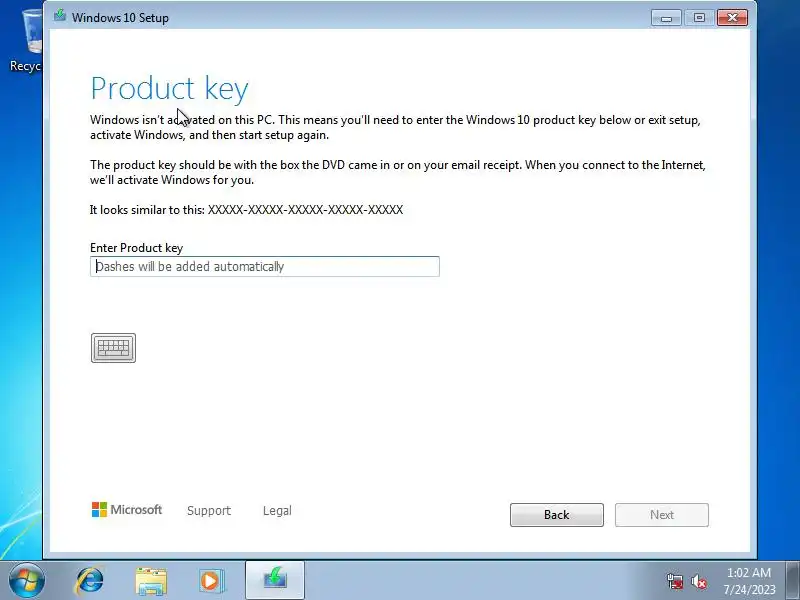800x600 pixels.
Task: Open the Windows Start menu orb
Action: point(26,581)
